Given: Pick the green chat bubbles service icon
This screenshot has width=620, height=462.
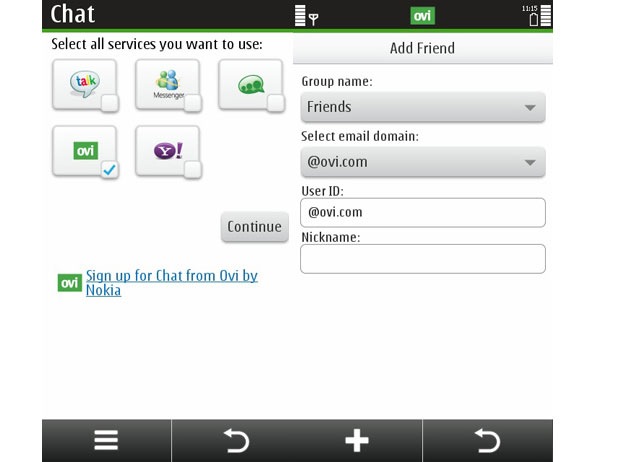Looking at the screenshot, I should (250, 84).
